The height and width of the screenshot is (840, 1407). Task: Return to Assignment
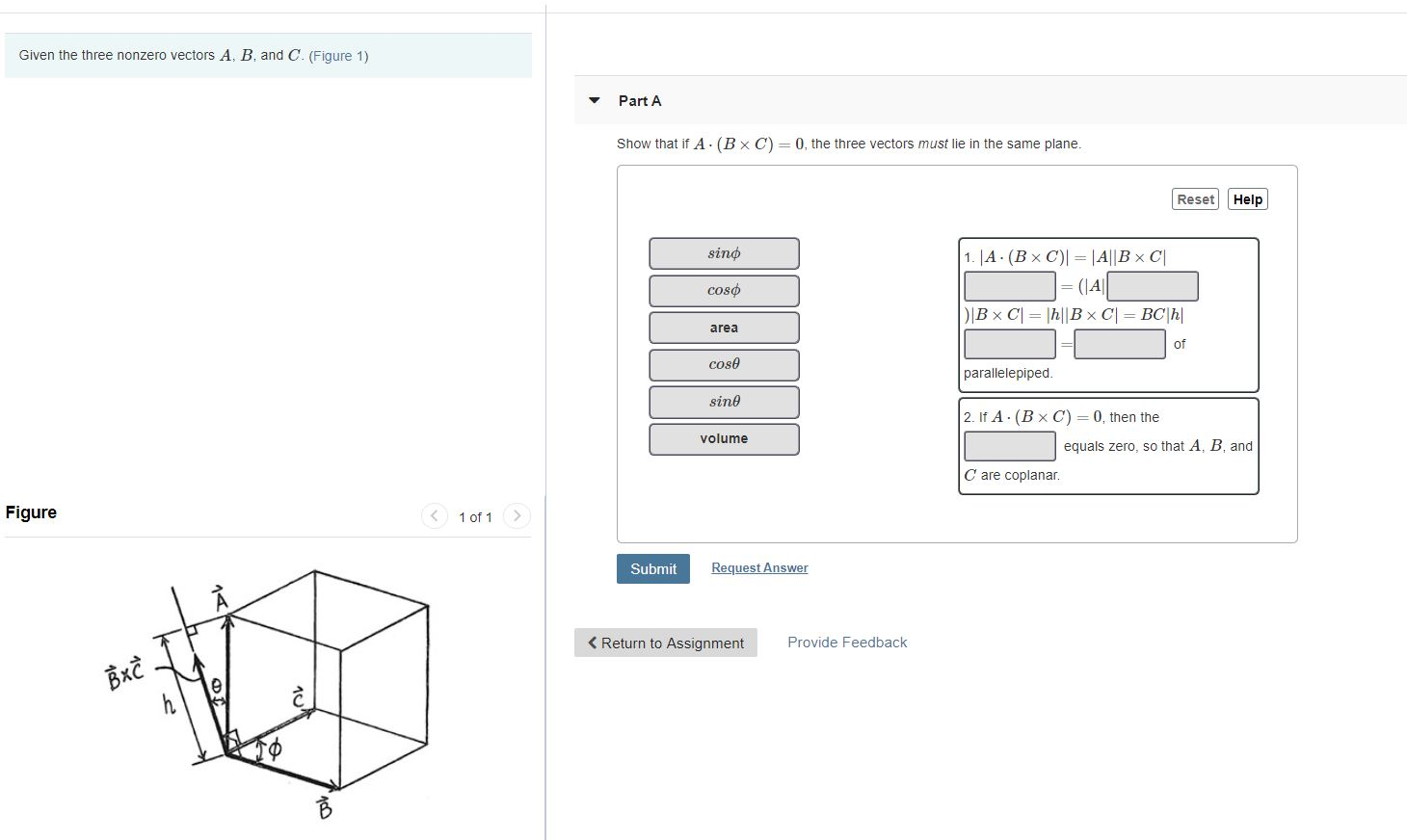pos(666,643)
